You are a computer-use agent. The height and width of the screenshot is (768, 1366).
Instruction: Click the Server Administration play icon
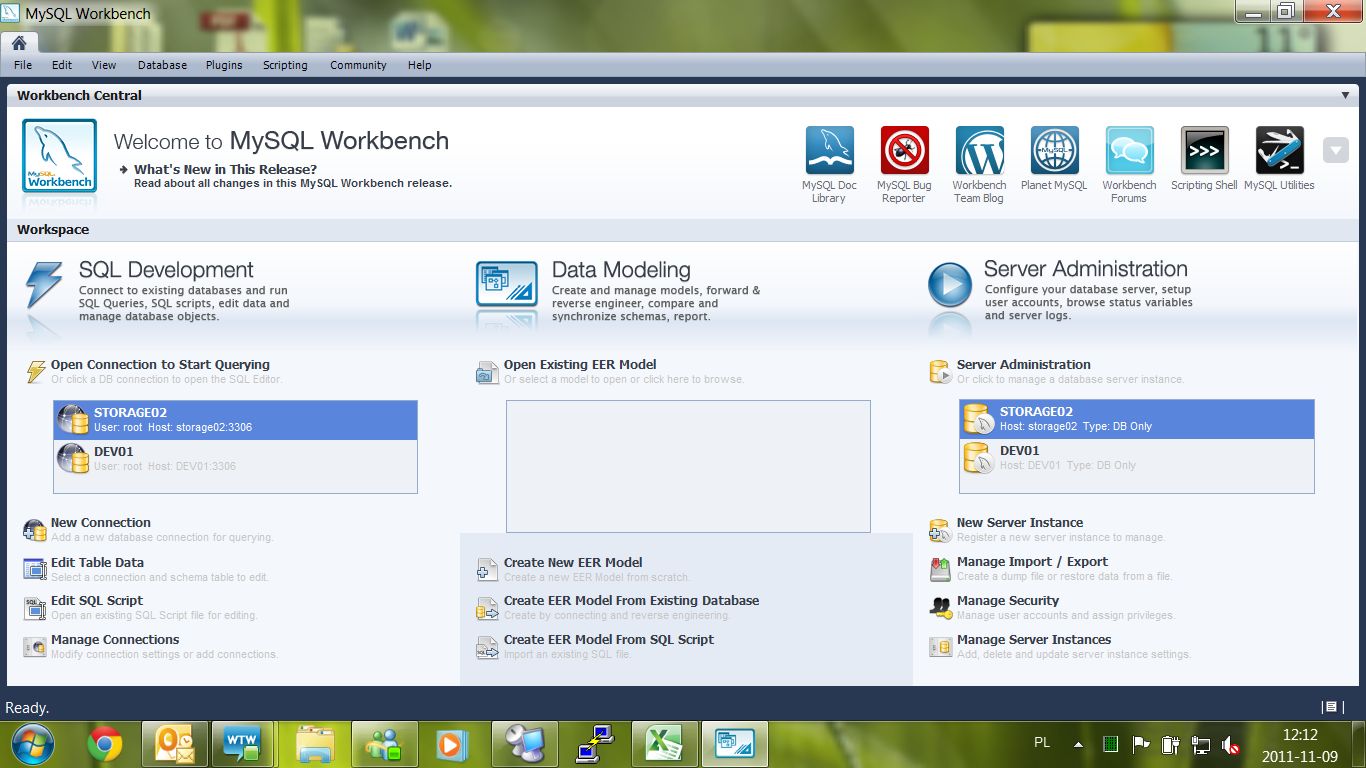[x=950, y=284]
